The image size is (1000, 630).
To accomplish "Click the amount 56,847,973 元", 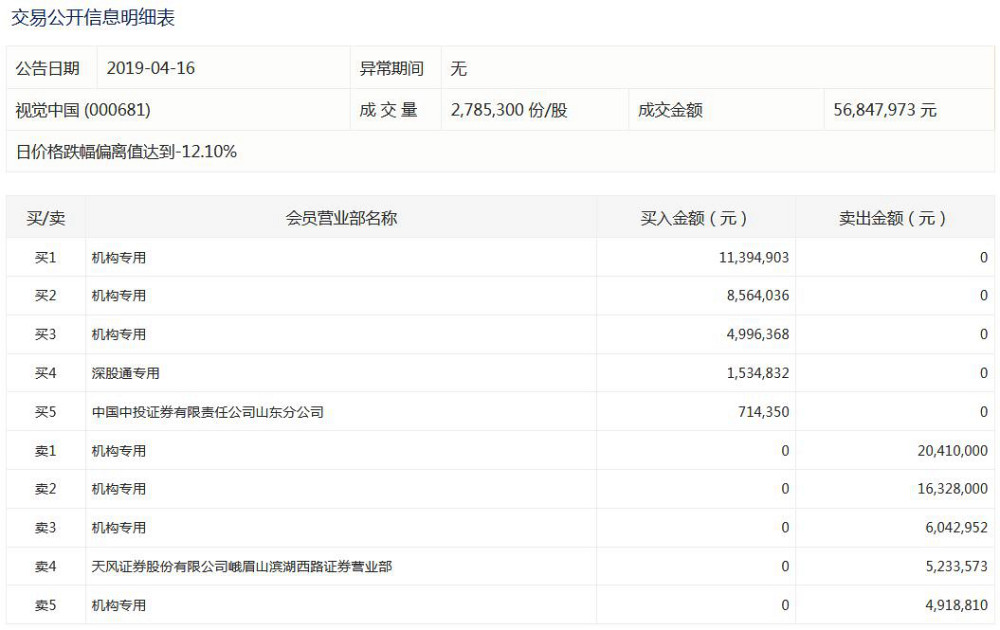I will (885, 110).
